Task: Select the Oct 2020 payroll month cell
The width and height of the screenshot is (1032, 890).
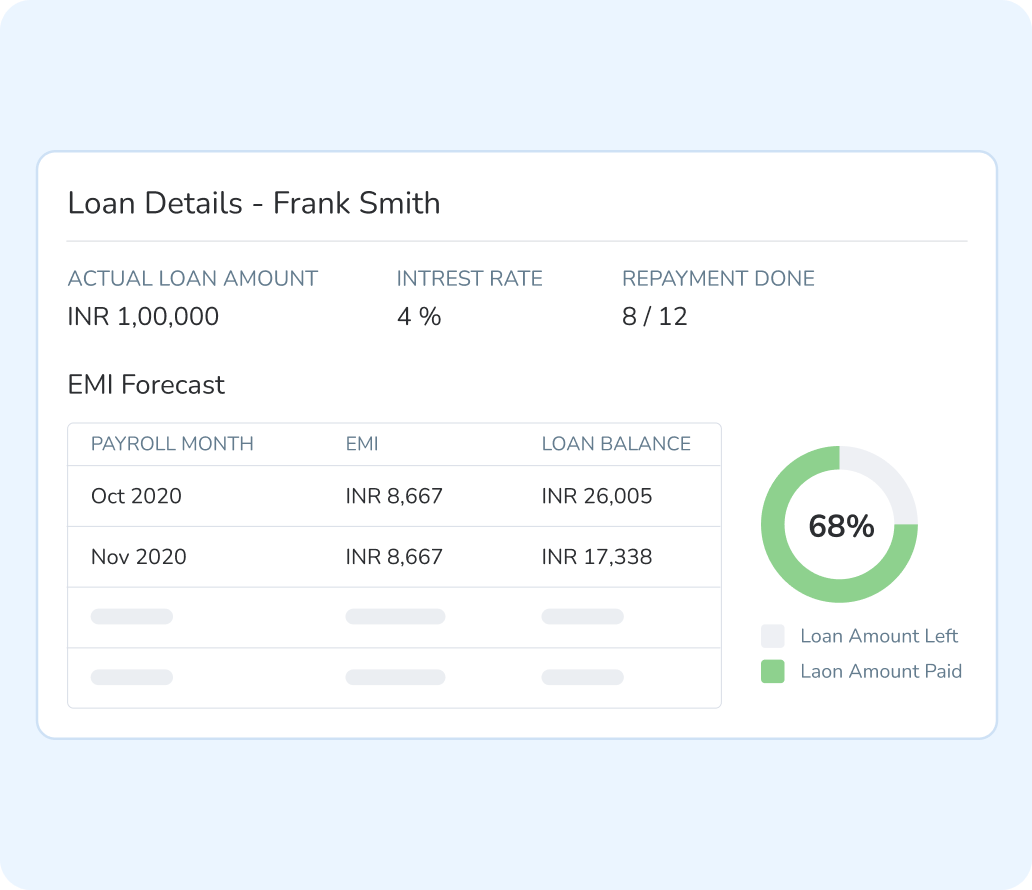Action: pos(136,496)
